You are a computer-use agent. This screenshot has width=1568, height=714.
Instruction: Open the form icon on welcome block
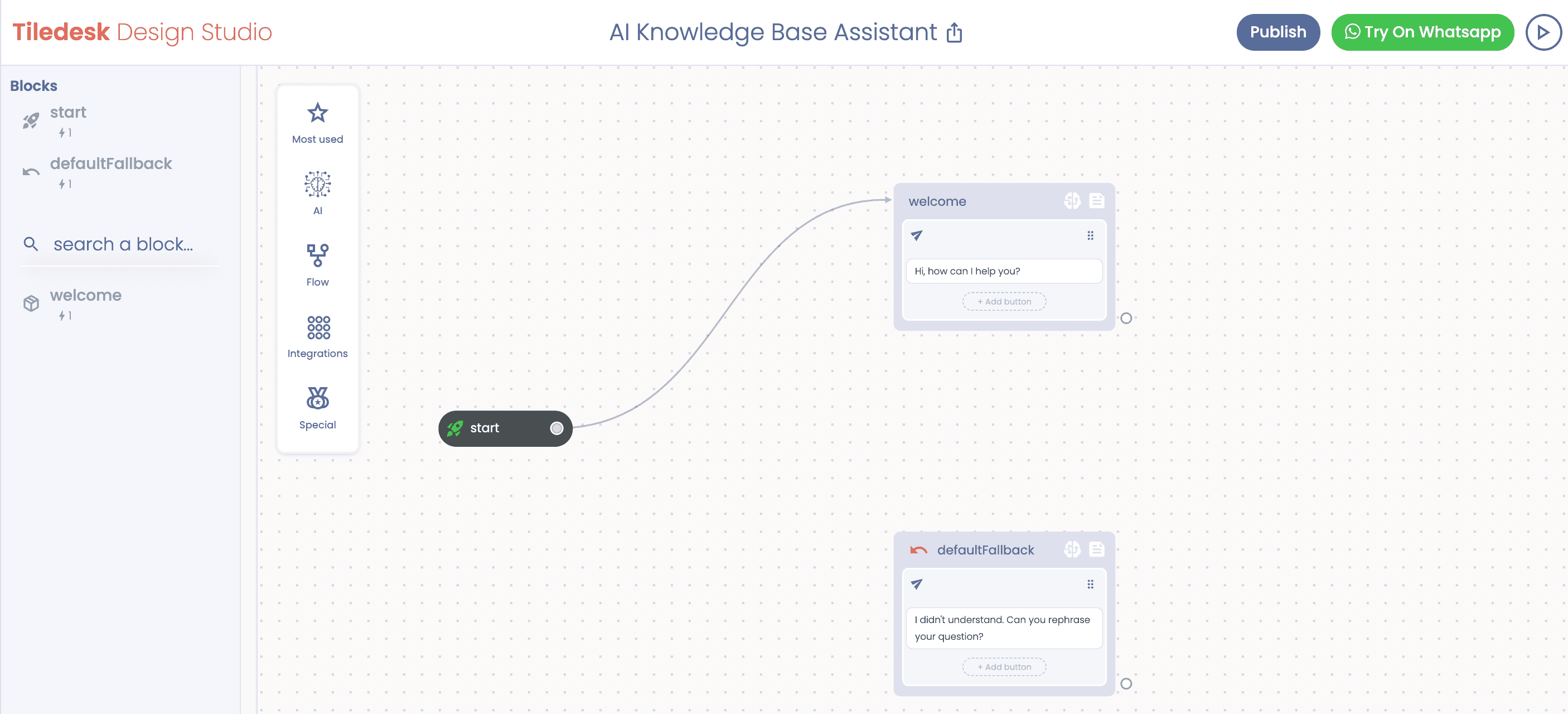click(1097, 201)
